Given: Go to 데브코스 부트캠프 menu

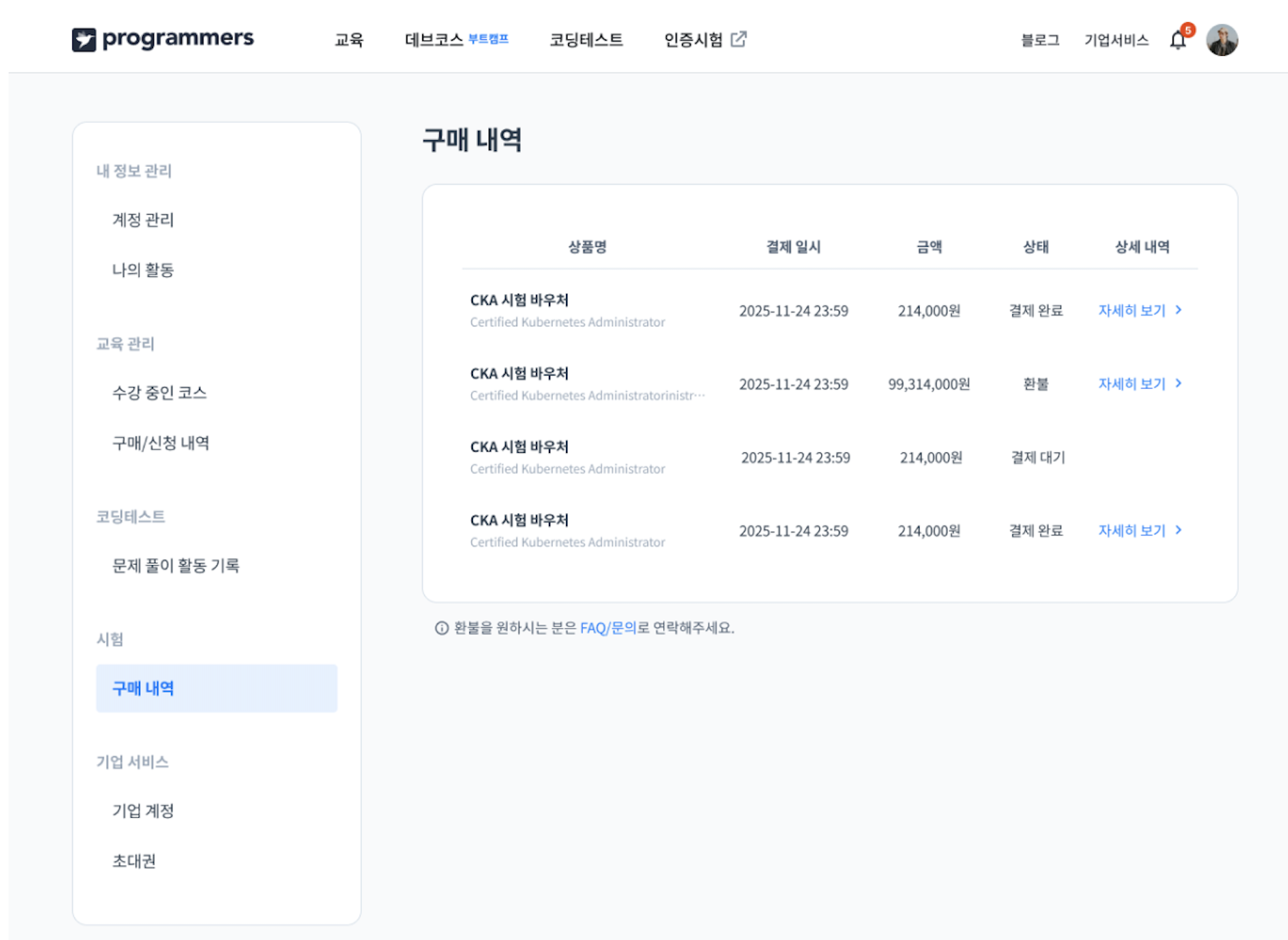Looking at the screenshot, I should coord(456,40).
